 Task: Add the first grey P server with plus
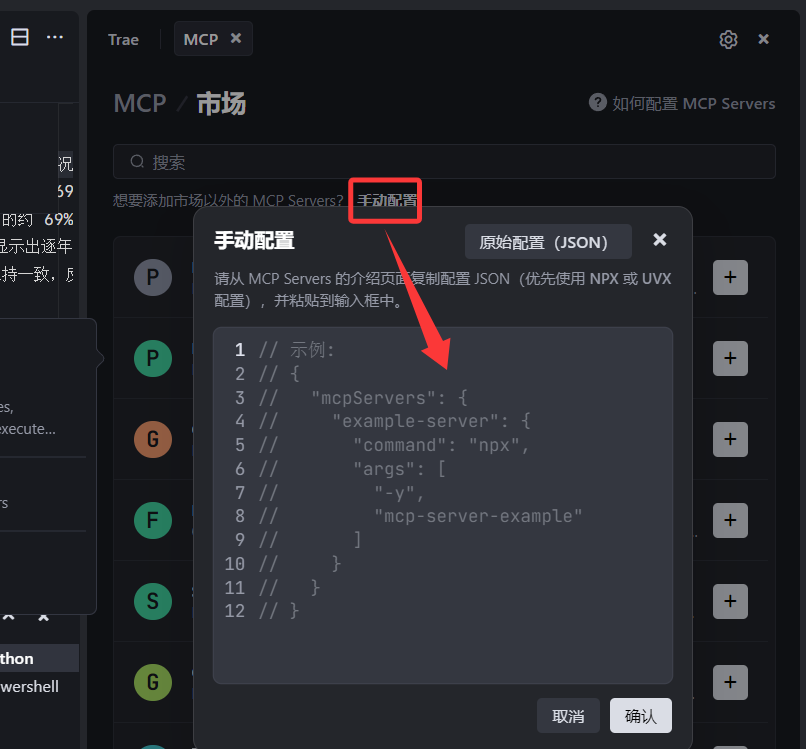point(730,278)
